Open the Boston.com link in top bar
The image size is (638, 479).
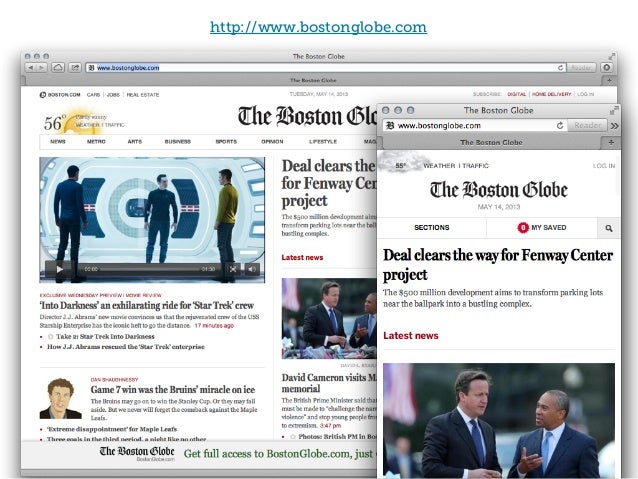pos(60,95)
